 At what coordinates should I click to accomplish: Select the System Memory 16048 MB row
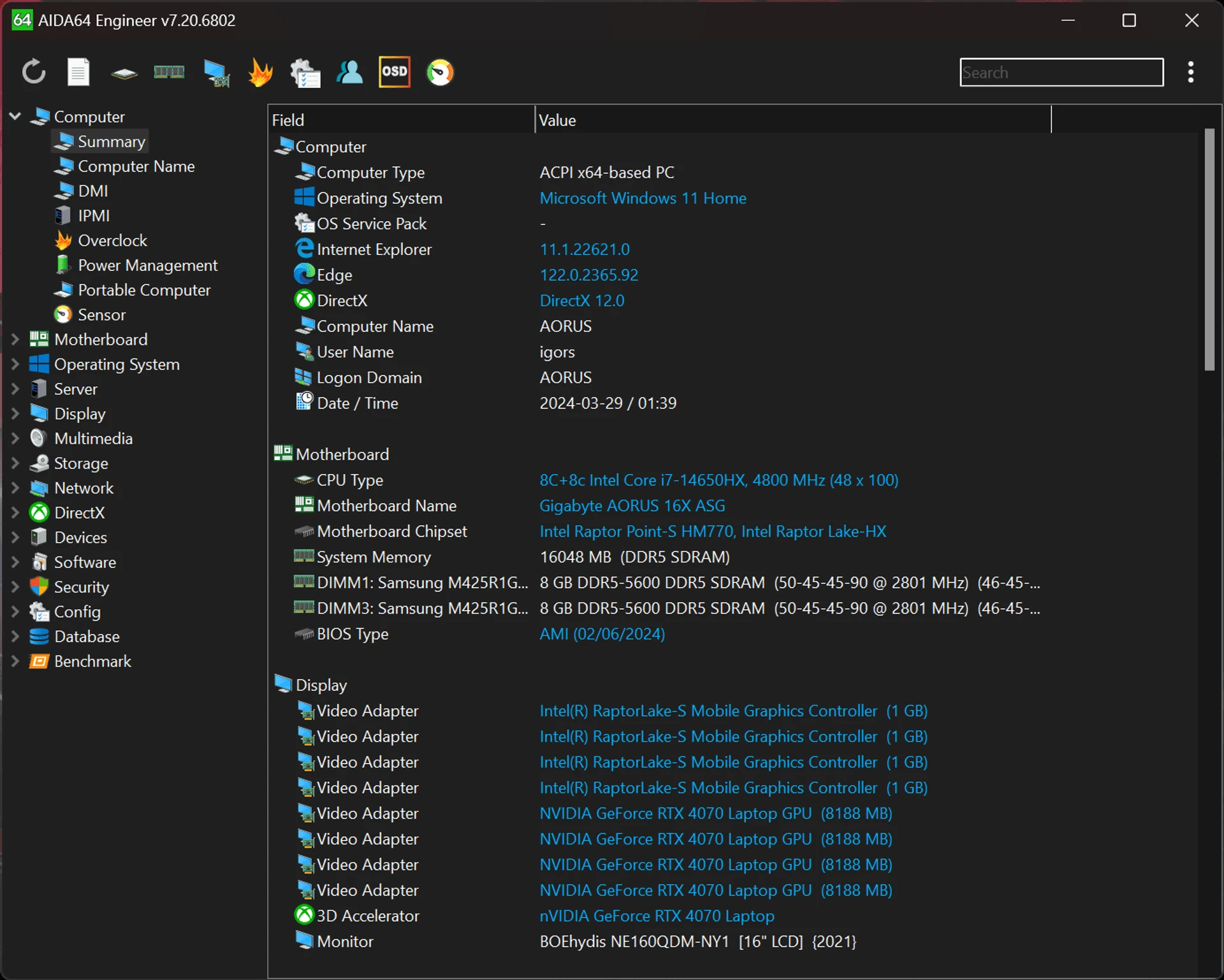pyautogui.click(x=660, y=557)
